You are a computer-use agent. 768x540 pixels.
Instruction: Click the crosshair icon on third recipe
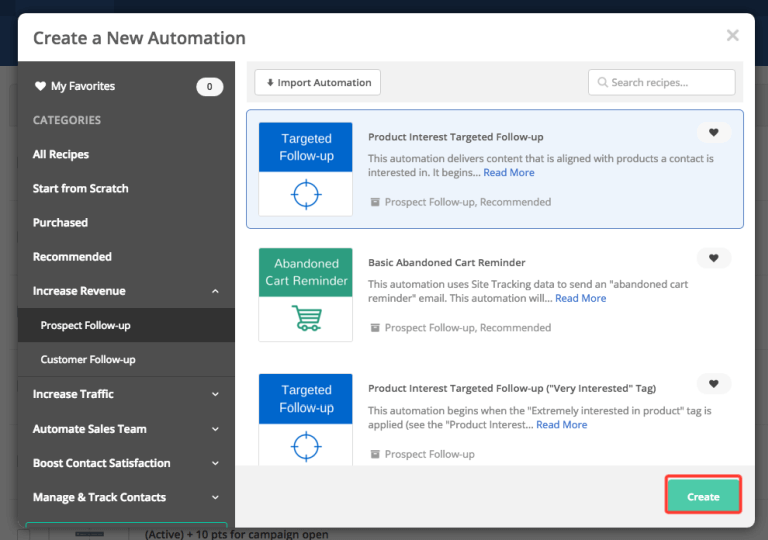coord(305,445)
